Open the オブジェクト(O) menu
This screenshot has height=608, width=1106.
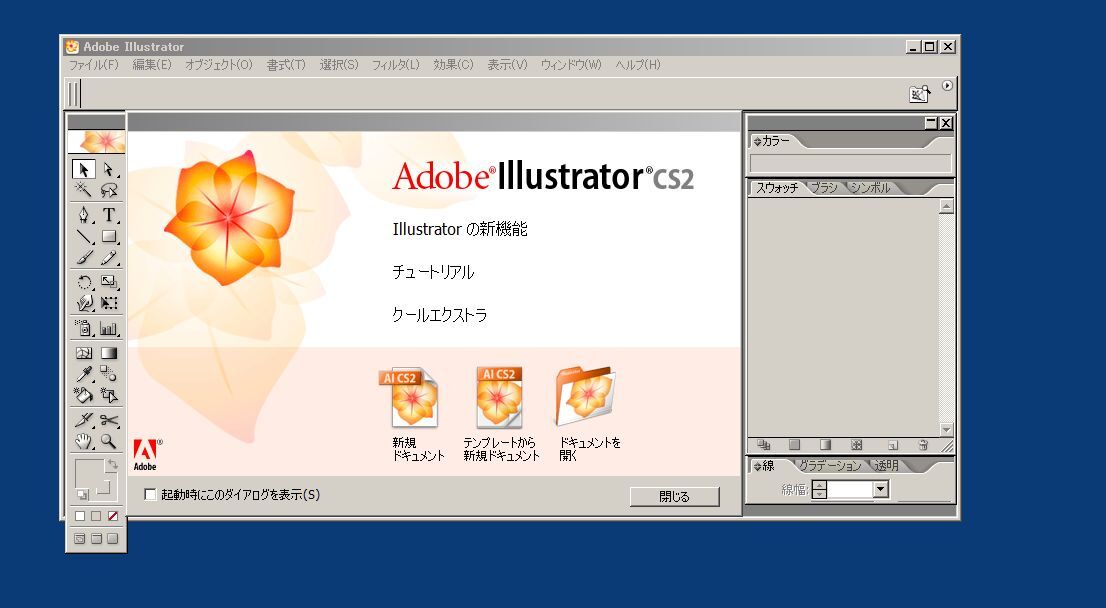tap(219, 65)
